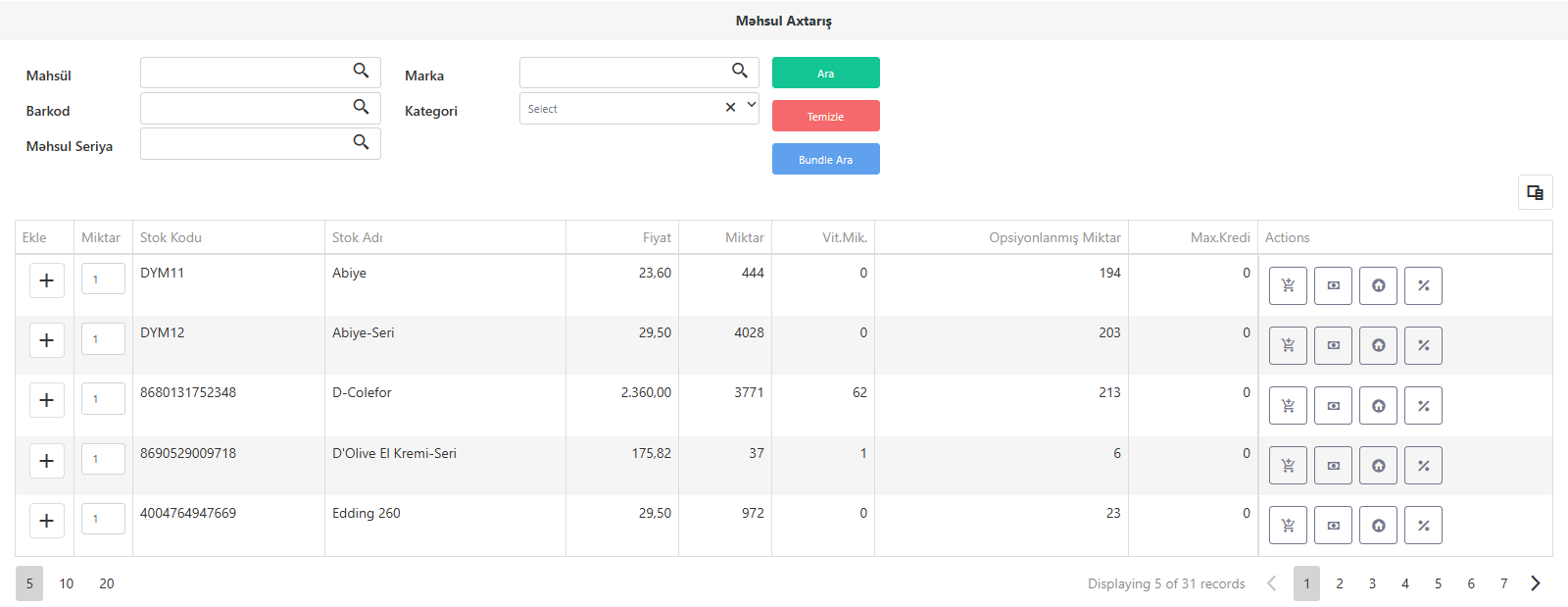Click Miktar quantity box for Abiye-Seri

point(103,338)
